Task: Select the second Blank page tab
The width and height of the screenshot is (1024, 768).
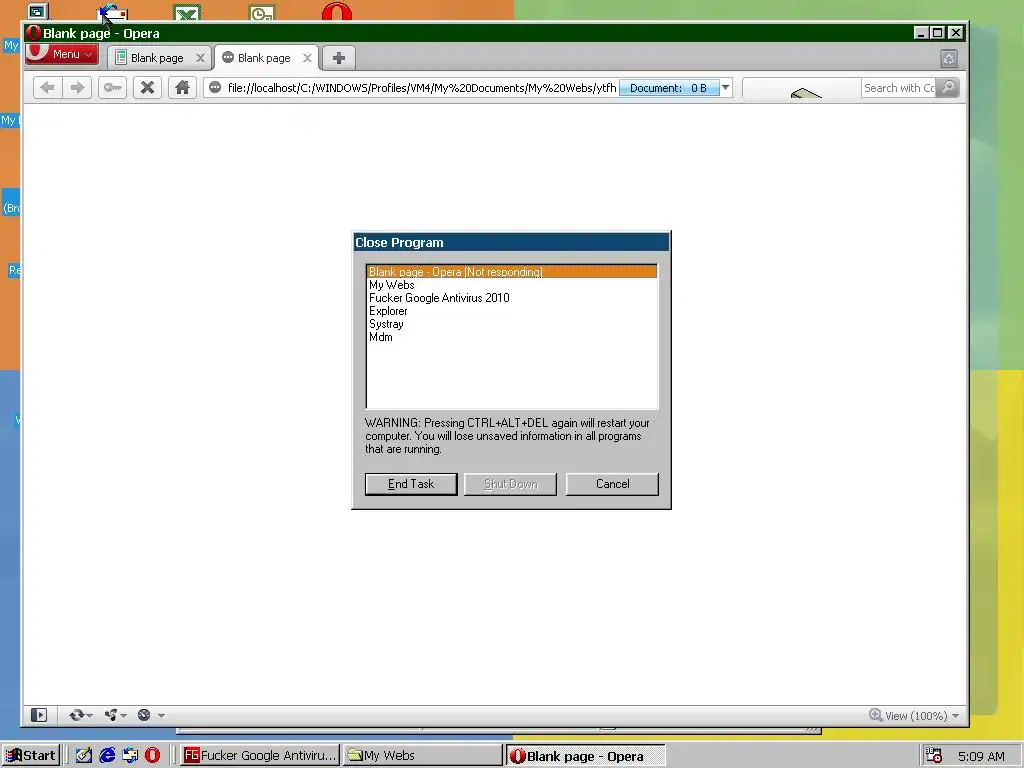Action: (x=264, y=58)
